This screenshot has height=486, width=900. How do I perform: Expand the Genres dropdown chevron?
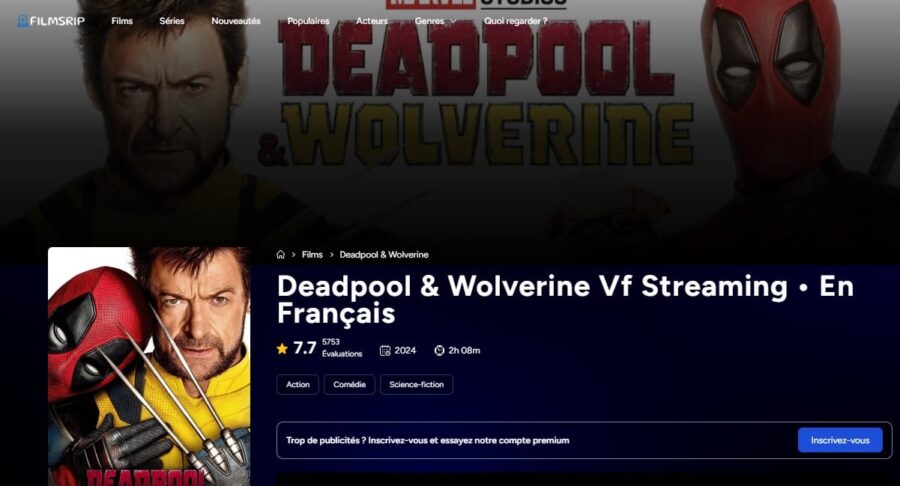[453, 21]
